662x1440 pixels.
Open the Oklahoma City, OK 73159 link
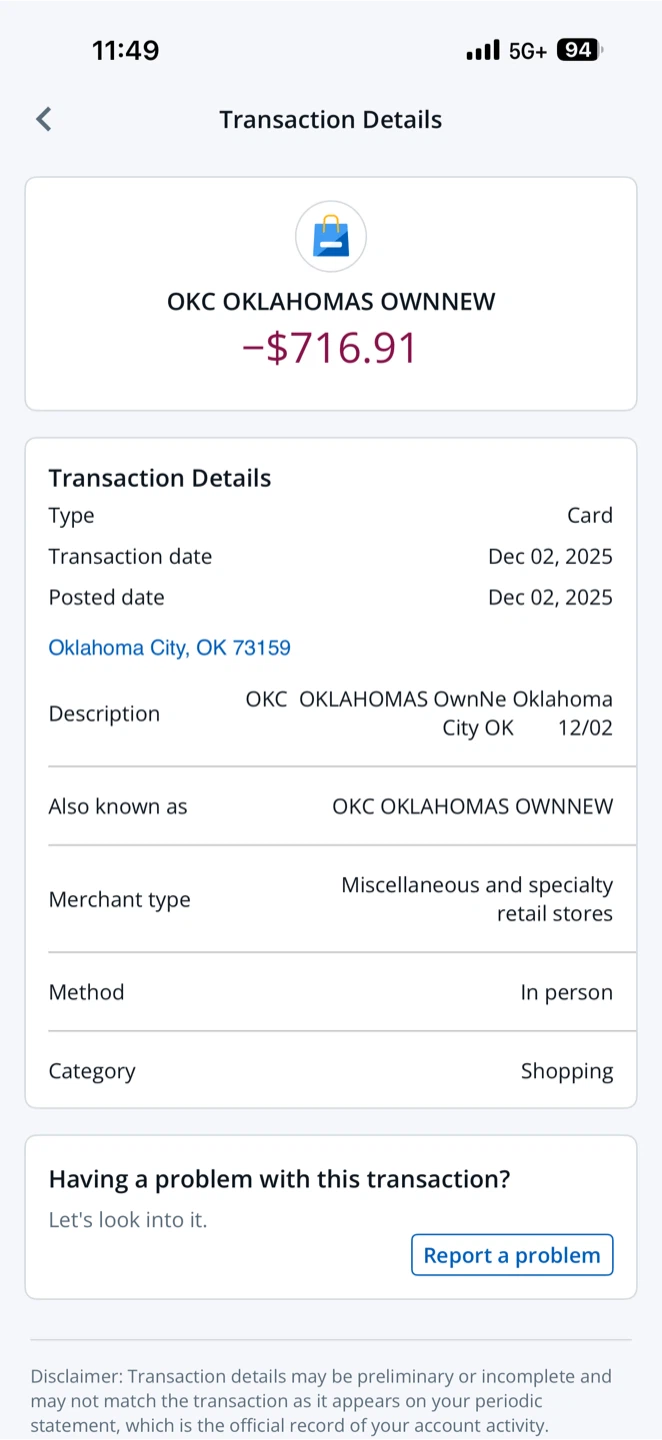pyautogui.click(x=170, y=648)
